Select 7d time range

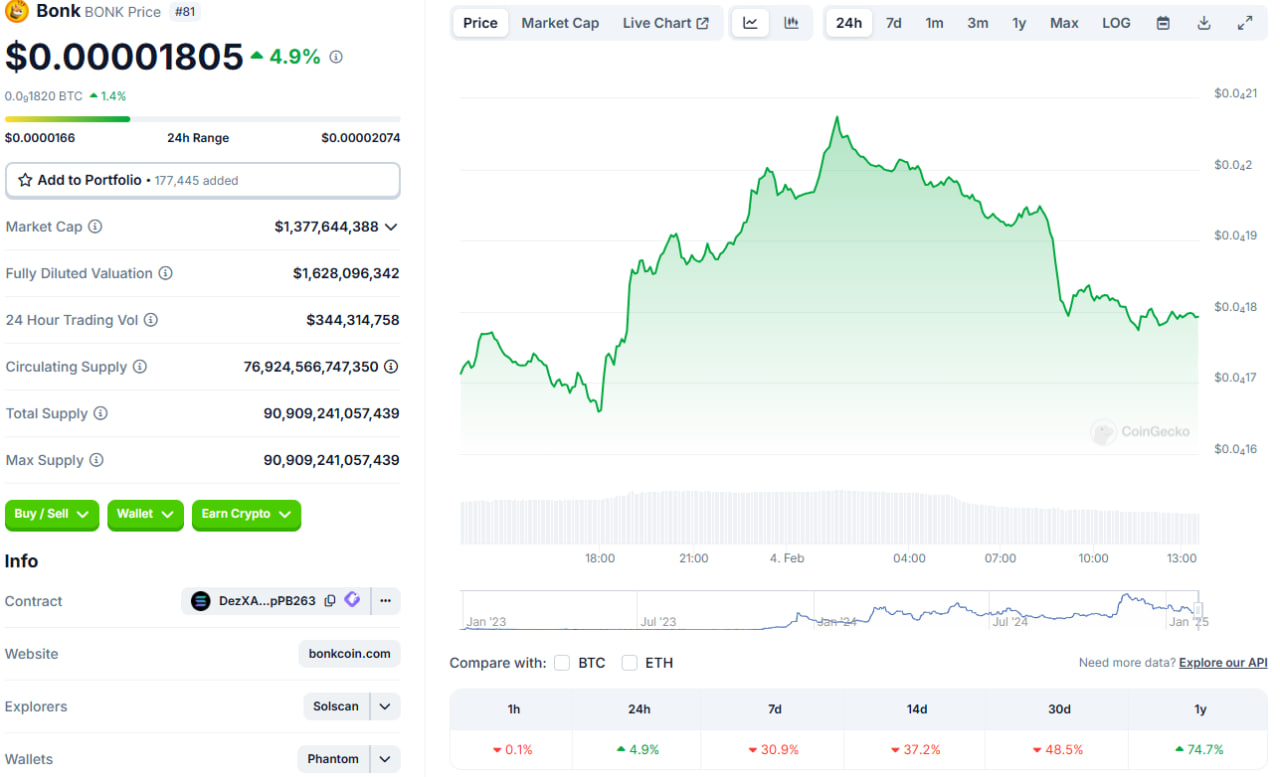coord(894,23)
